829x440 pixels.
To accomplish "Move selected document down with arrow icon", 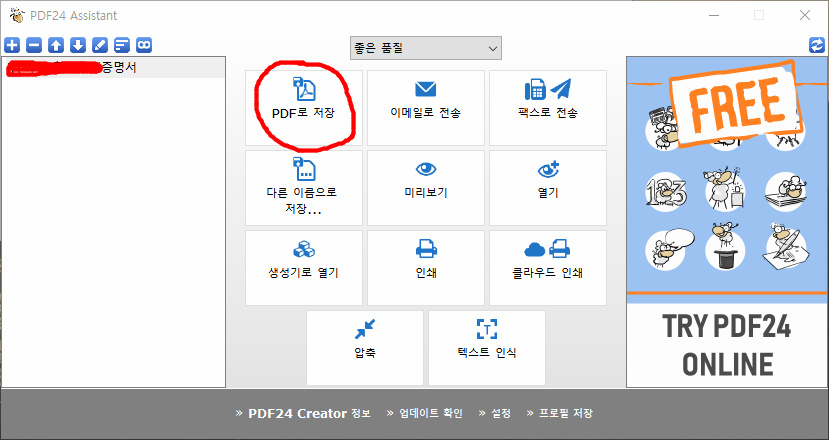I will pyautogui.click(x=78, y=45).
